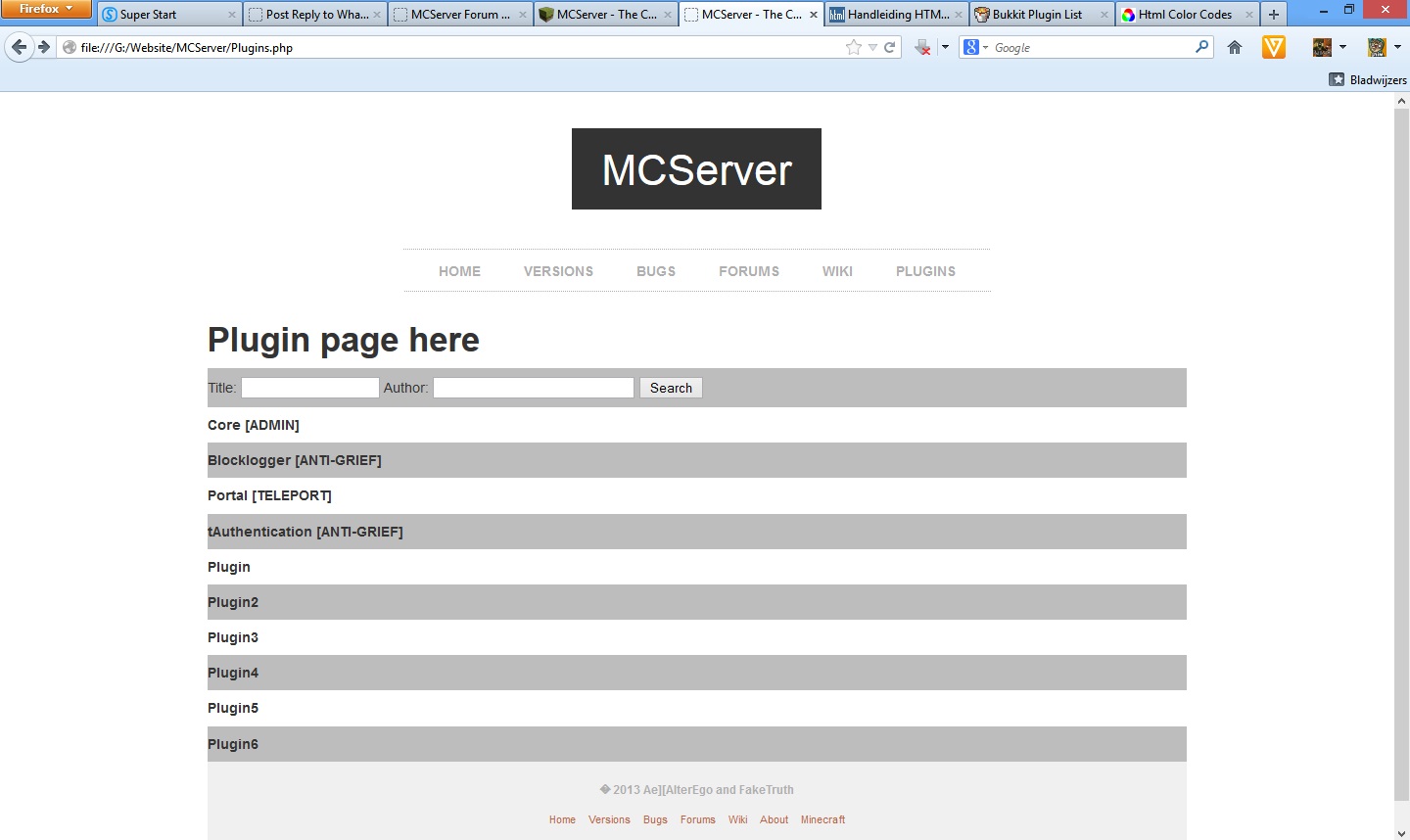Go to the browser home page icon
The height and width of the screenshot is (840, 1410).
pyautogui.click(x=1235, y=47)
